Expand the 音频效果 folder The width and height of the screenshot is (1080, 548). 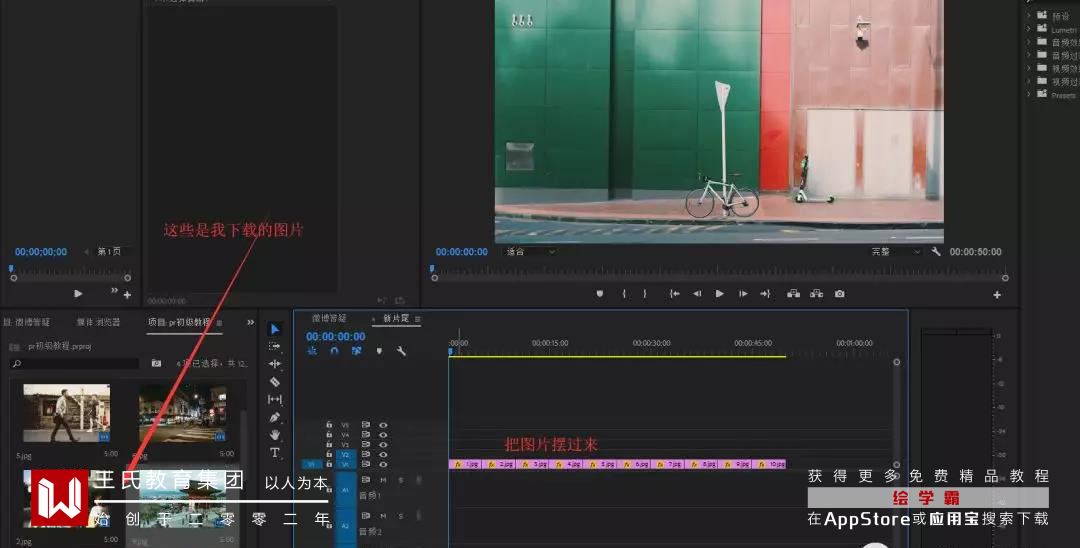point(1029,42)
